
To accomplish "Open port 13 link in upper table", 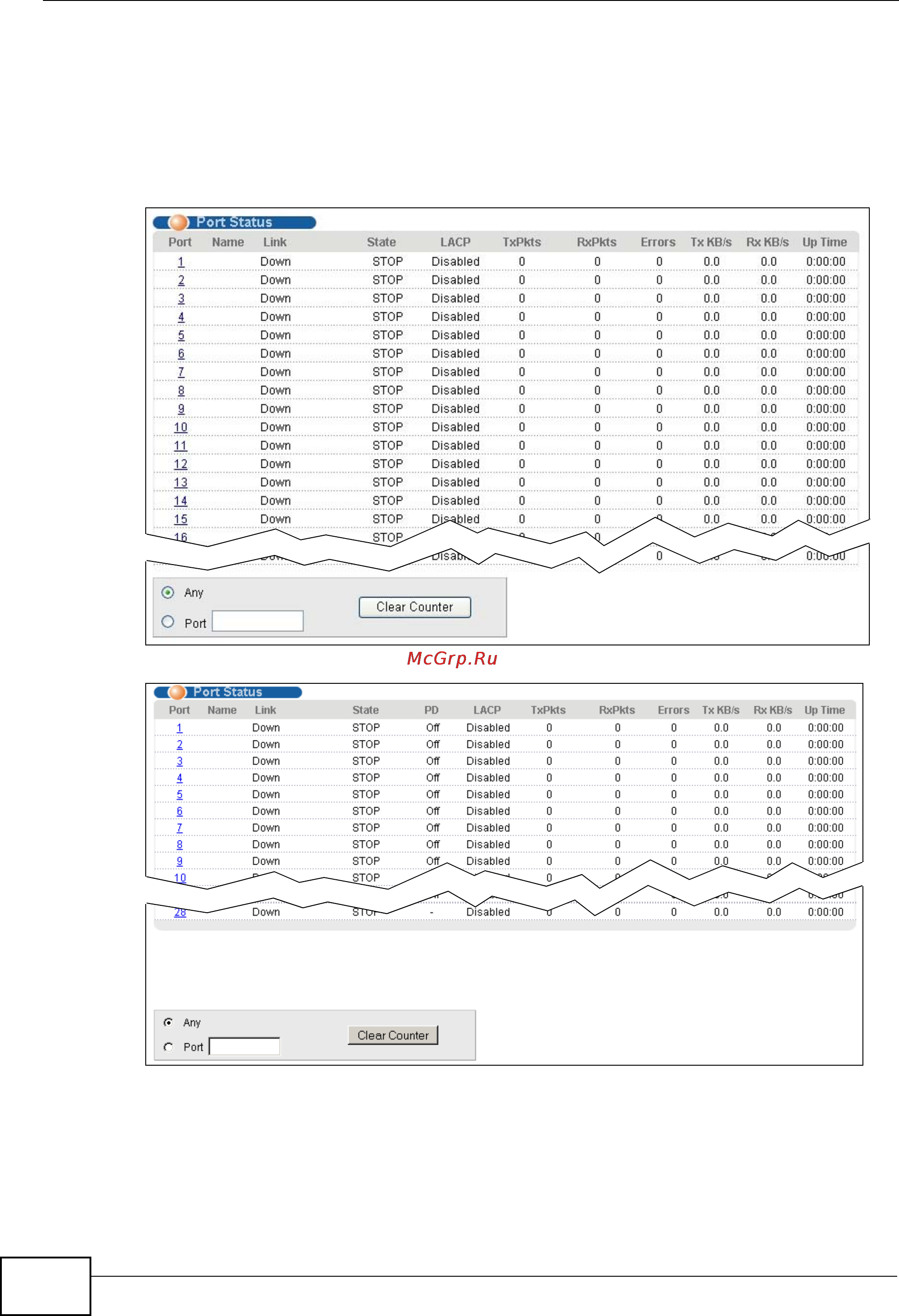I will pyautogui.click(x=180, y=482).
